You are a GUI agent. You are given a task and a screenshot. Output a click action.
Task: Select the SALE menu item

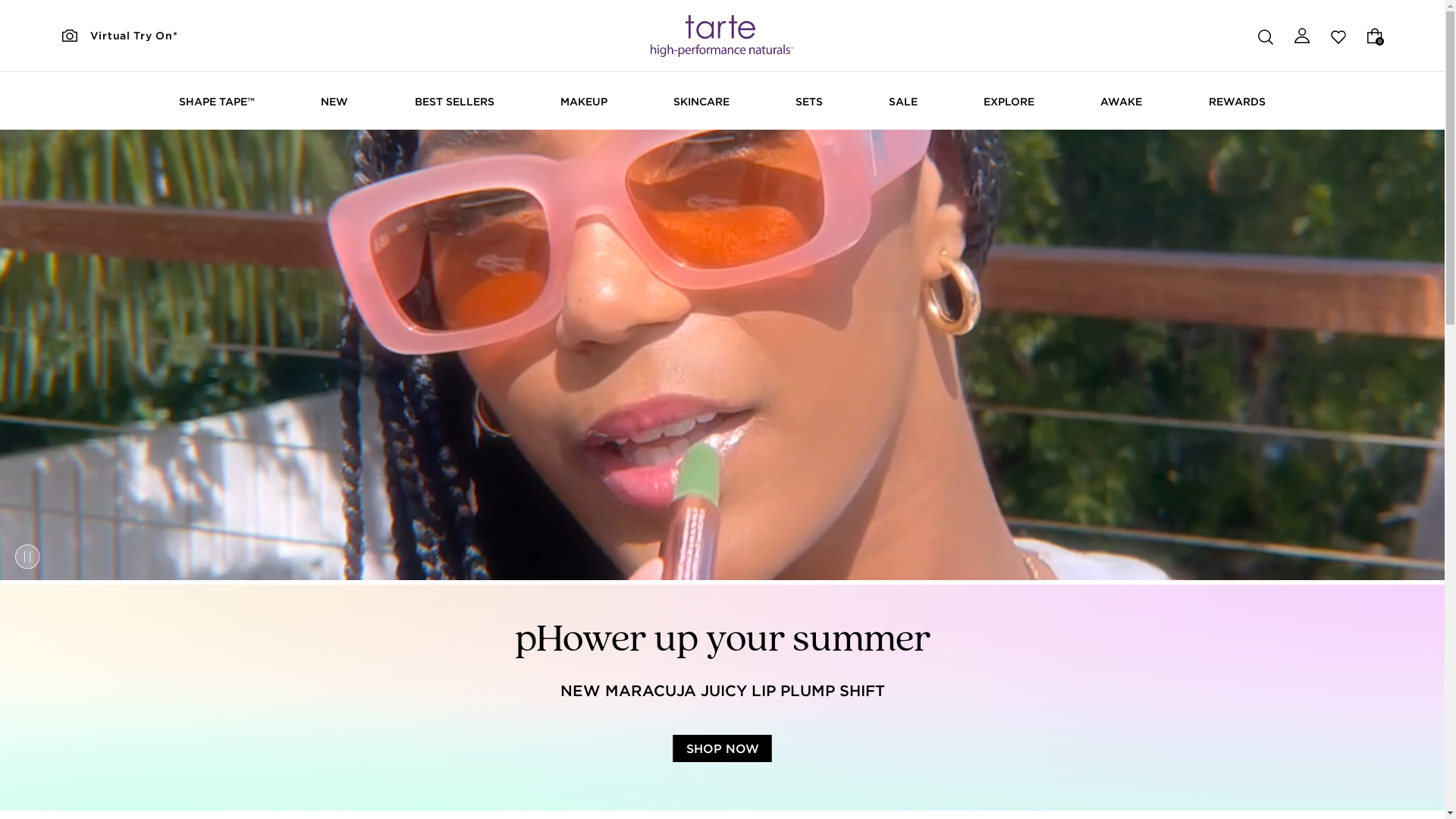click(902, 102)
